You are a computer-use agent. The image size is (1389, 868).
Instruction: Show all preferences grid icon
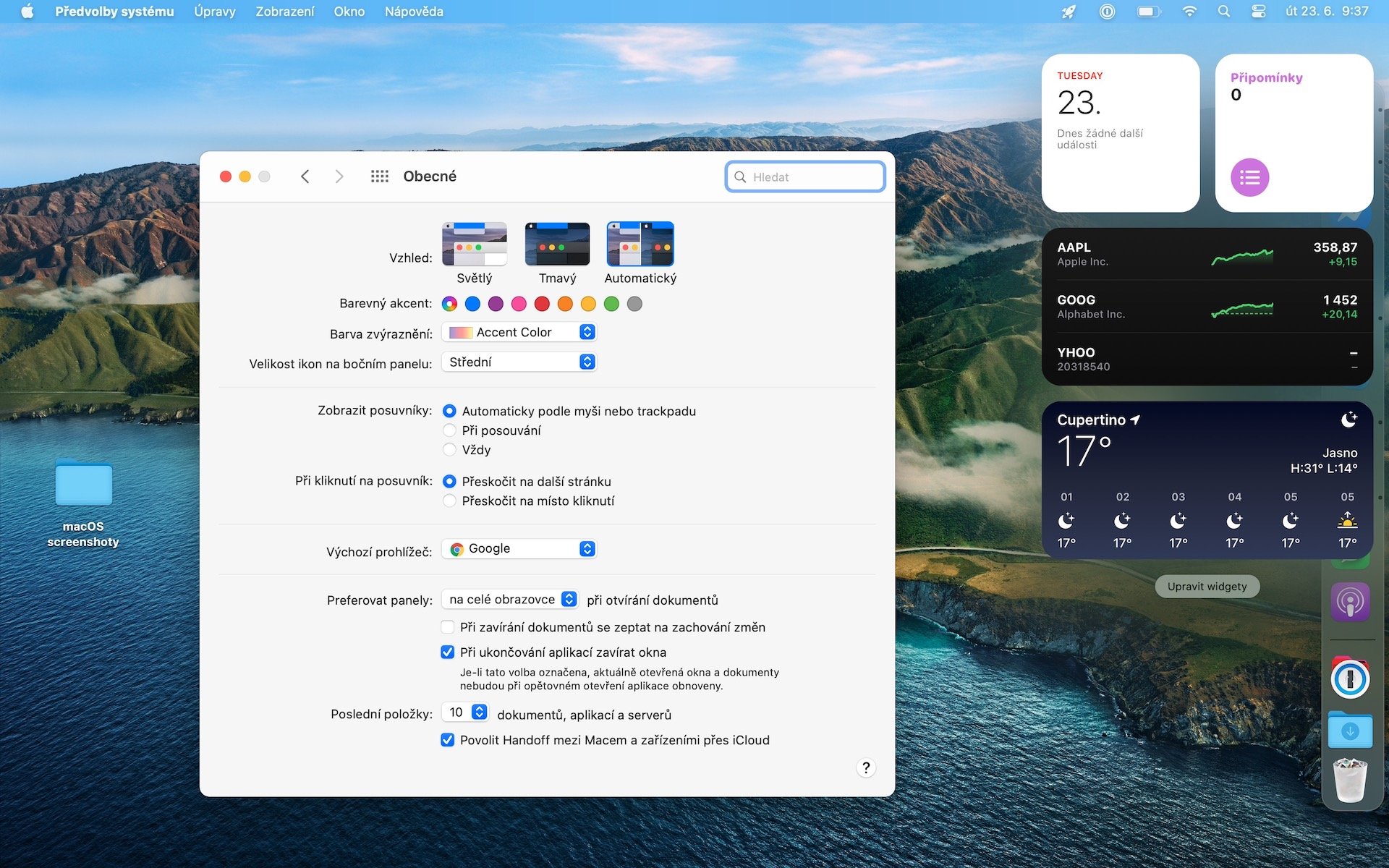(380, 176)
